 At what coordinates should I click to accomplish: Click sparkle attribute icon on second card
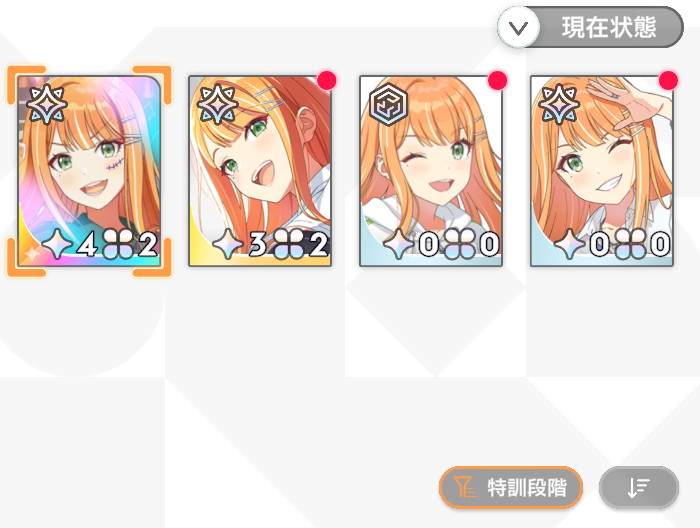218,104
